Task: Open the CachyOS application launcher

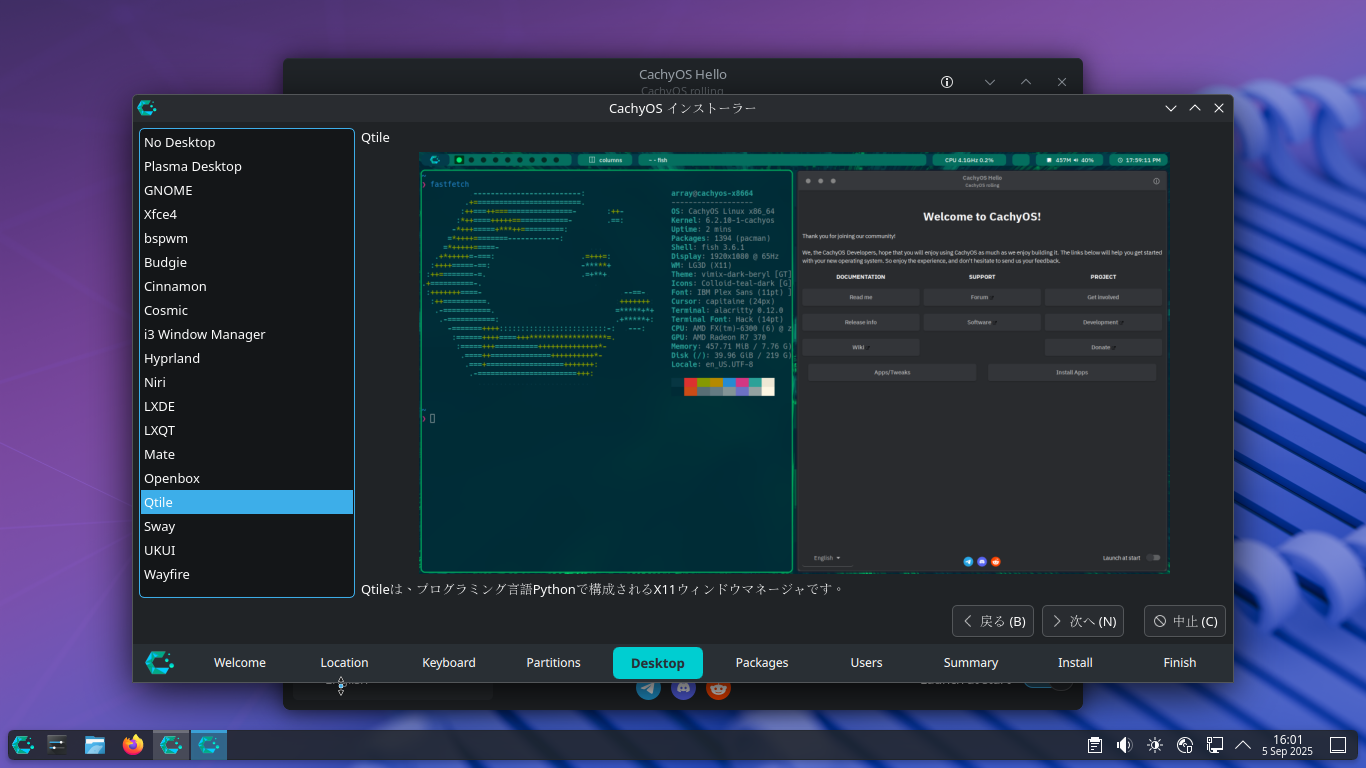Action: pos(23,745)
